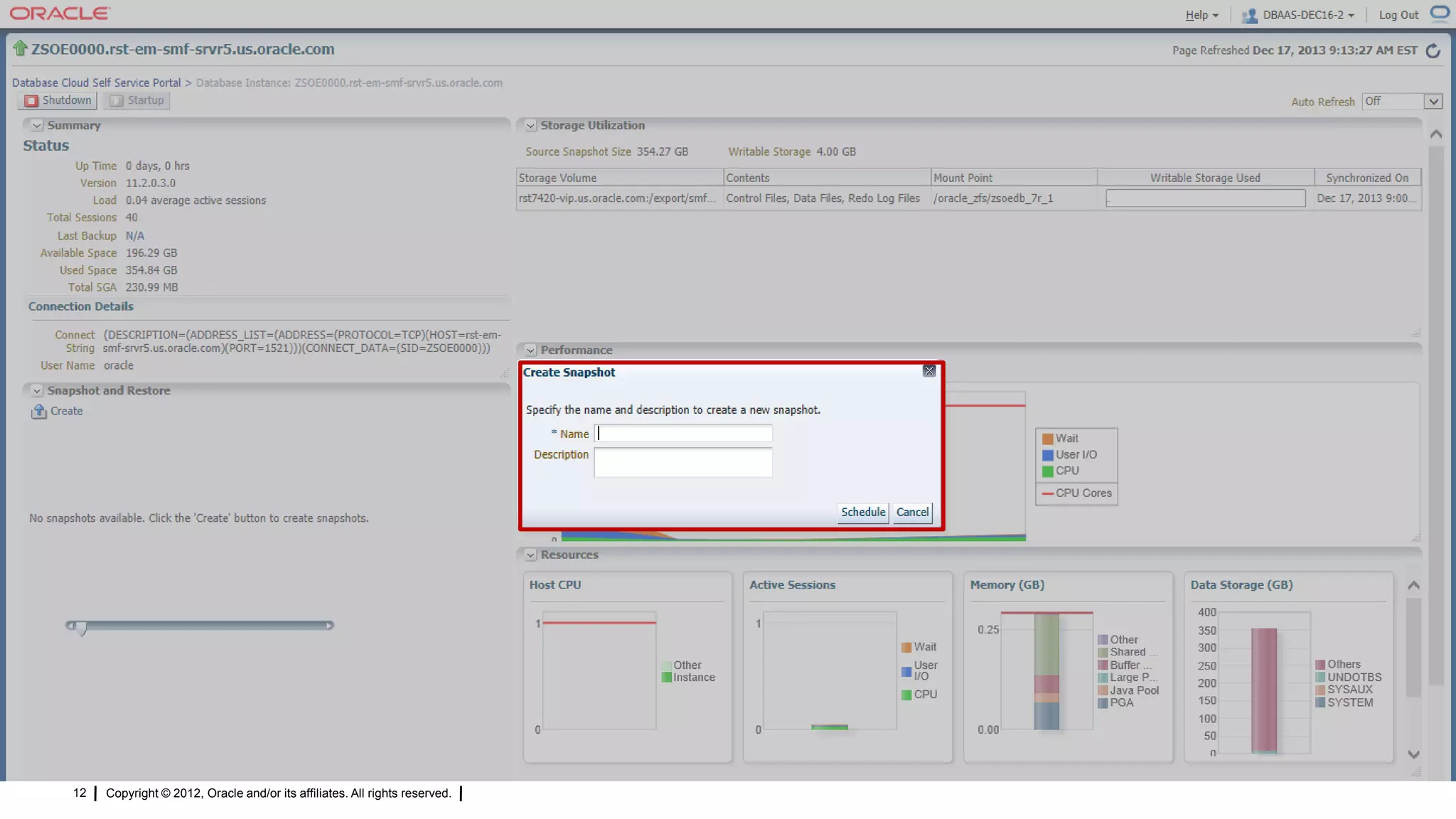Click the Instance legend entry in Host CPU
Screen dimensions: 1456x819
pos(688,678)
